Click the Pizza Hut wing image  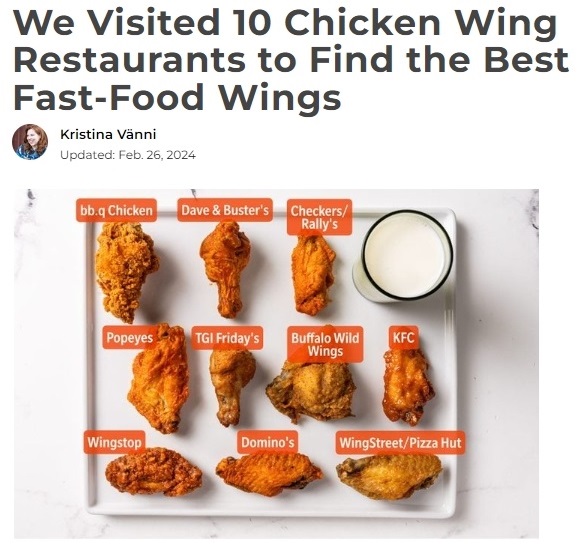coord(389,476)
